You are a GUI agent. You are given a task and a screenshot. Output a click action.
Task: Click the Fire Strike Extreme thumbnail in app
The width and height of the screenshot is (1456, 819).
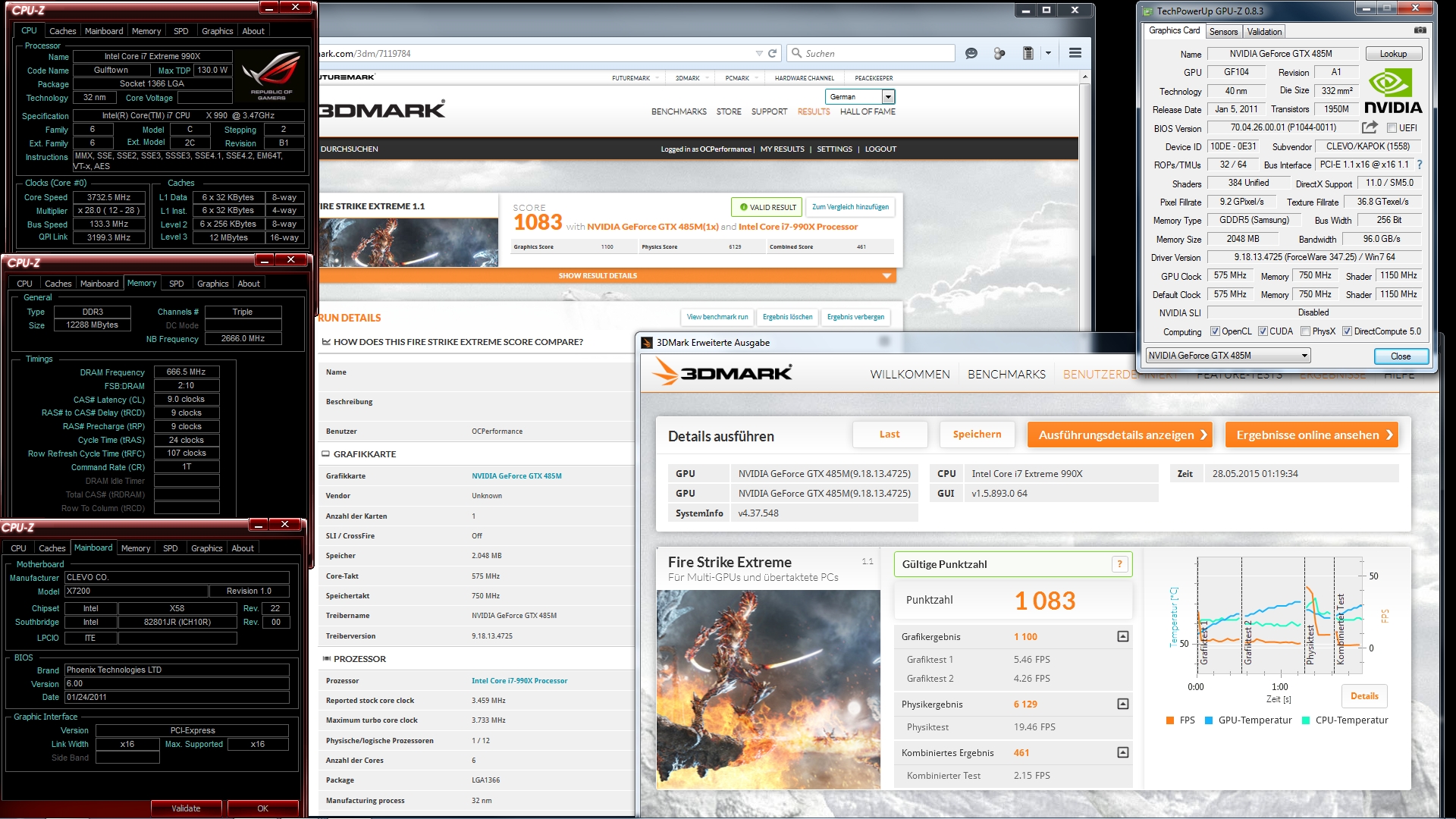point(767,689)
